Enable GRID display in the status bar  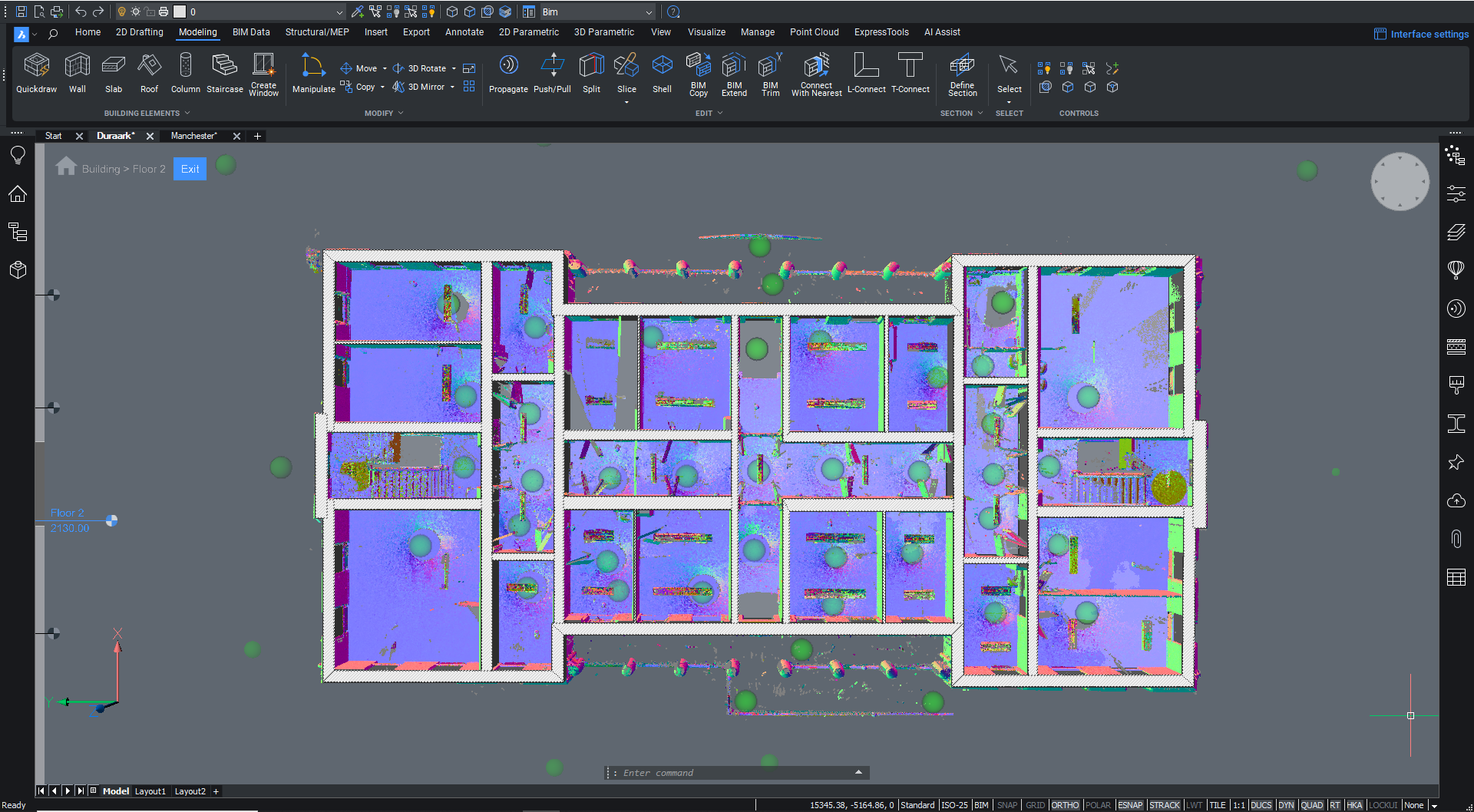pos(1035,804)
